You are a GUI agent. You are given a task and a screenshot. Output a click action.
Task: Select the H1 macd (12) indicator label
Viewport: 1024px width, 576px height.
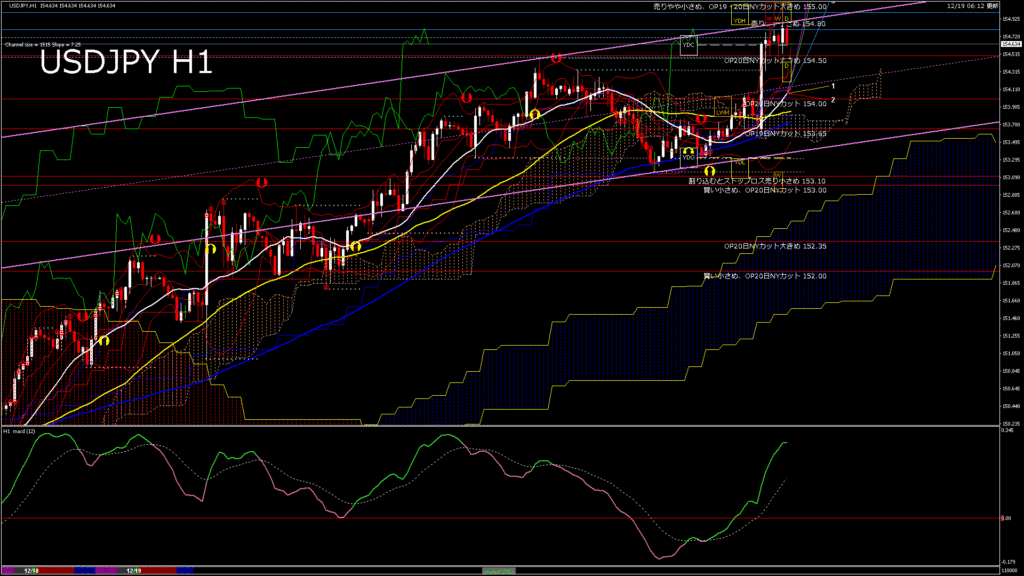tap(20, 431)
